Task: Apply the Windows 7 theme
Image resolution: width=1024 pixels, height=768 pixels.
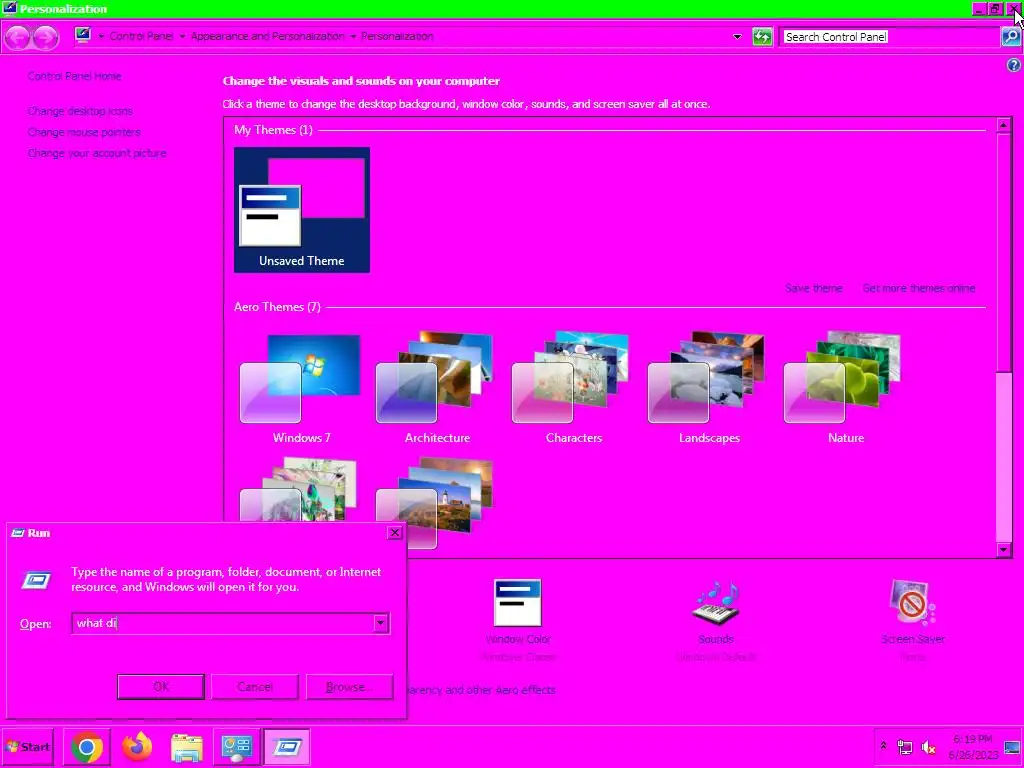Action: pyautogui.click(x=301, y=389)
